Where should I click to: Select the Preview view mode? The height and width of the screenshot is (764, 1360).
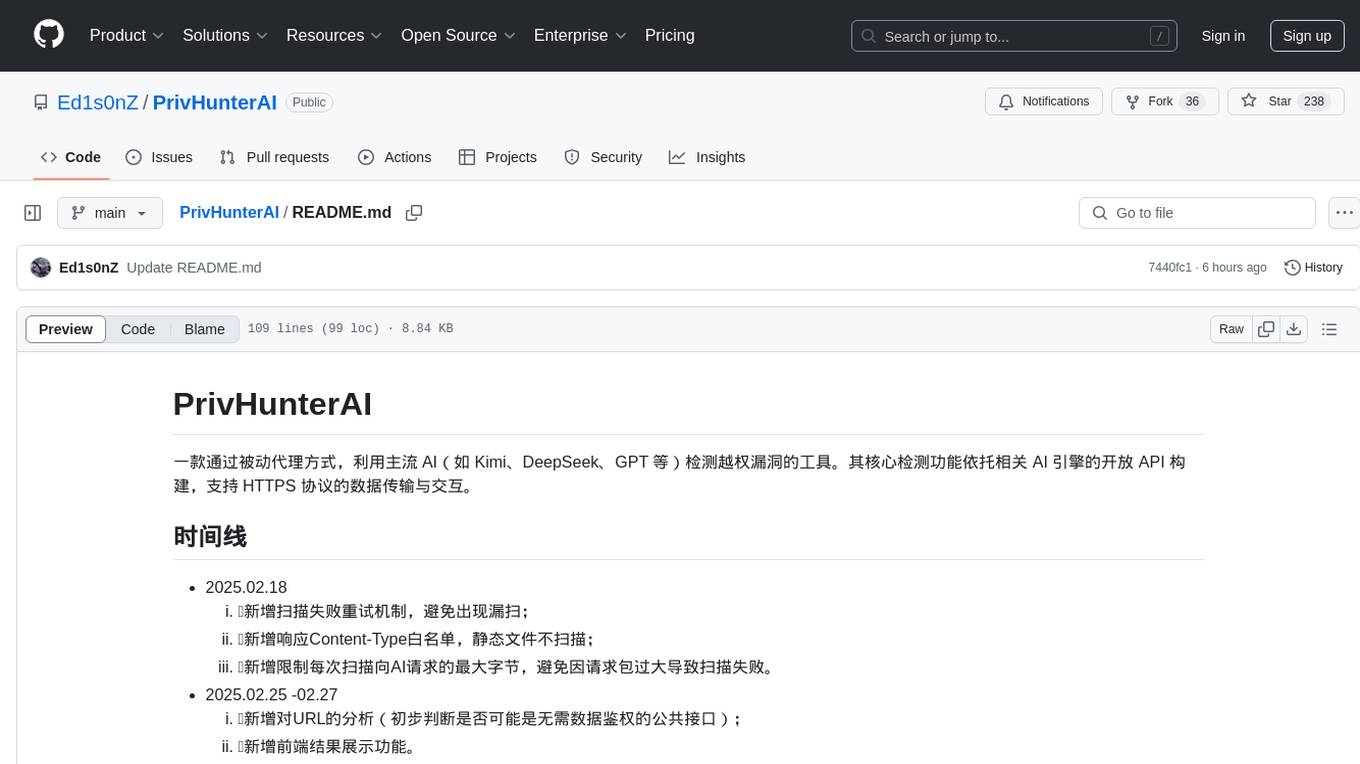click(66, 329)
